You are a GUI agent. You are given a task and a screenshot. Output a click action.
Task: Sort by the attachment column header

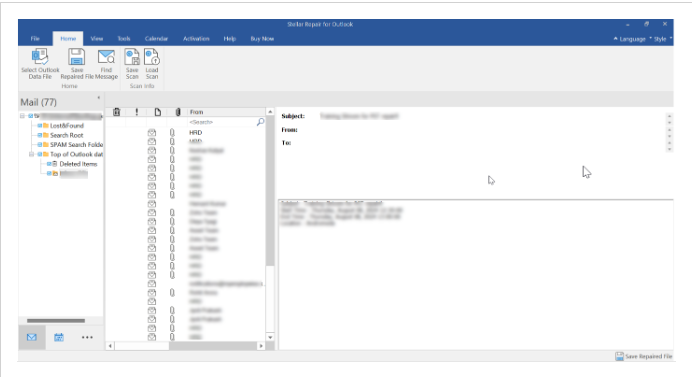178,112
